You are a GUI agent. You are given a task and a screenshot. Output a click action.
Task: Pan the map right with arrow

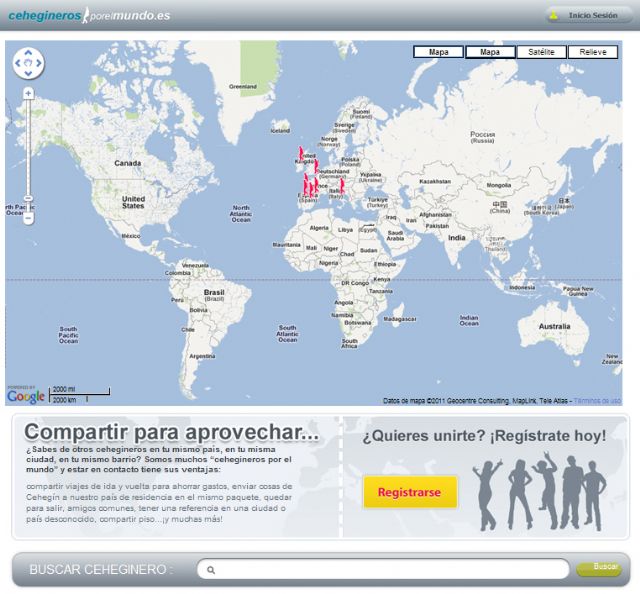tap(38, 64)
